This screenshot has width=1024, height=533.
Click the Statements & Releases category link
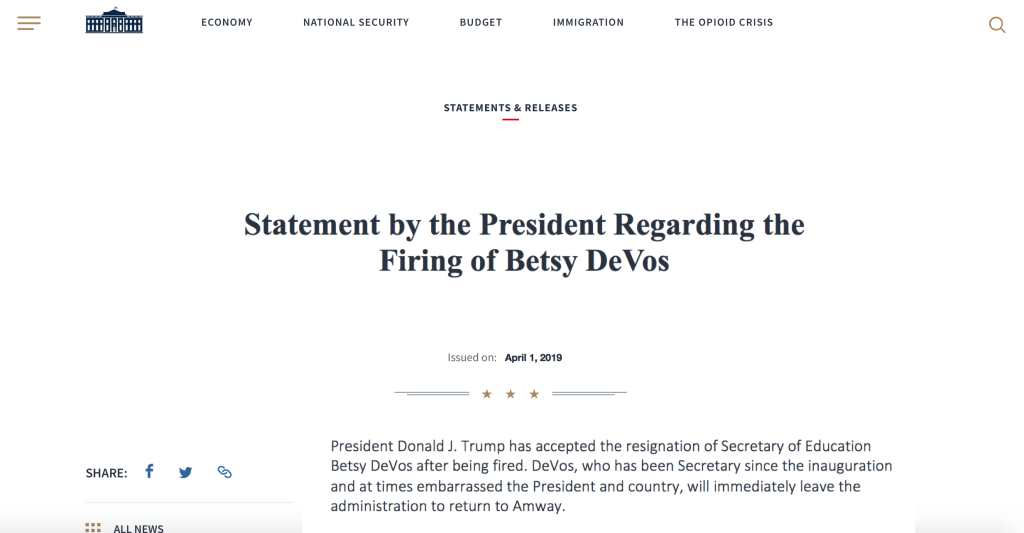(x=510, y=108)
